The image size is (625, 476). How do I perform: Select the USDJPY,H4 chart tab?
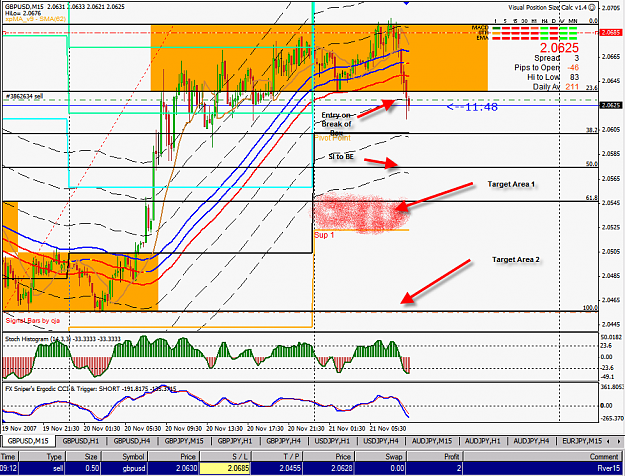tap(381, 441)
